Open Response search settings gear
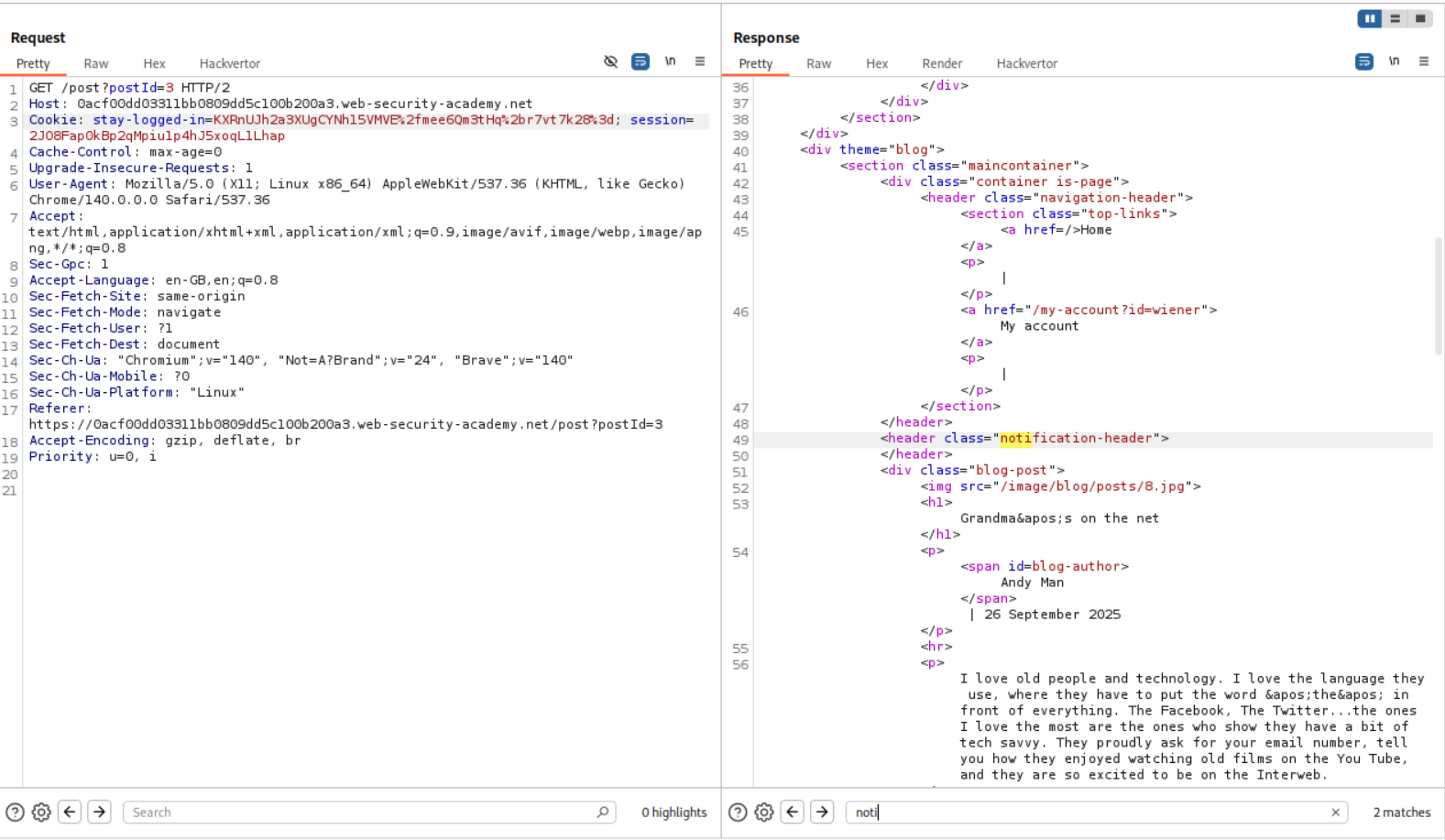The width and height of the screenshot is (1445, 840). click(x=764, y=813)
